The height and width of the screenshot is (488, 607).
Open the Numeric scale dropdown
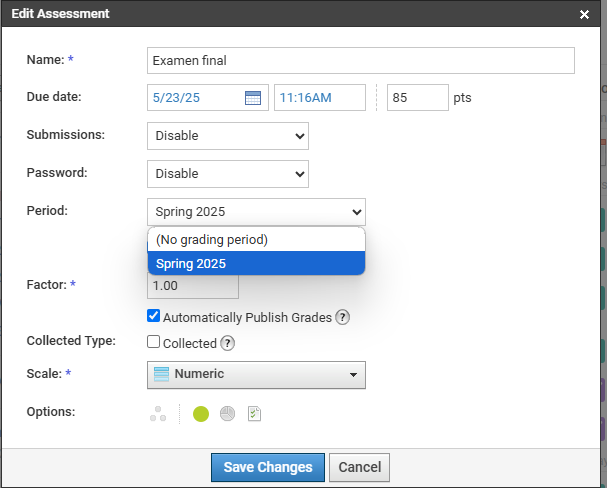256,375
